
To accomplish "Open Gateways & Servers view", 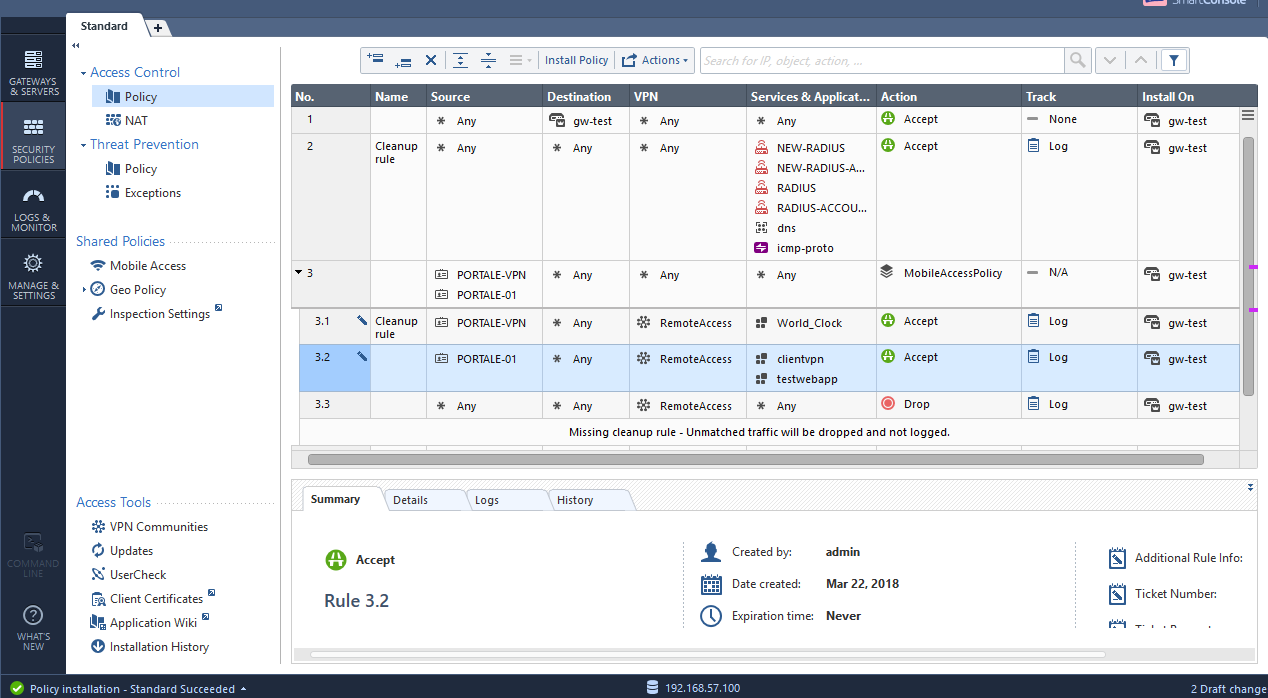I will (x=33, y=72).
